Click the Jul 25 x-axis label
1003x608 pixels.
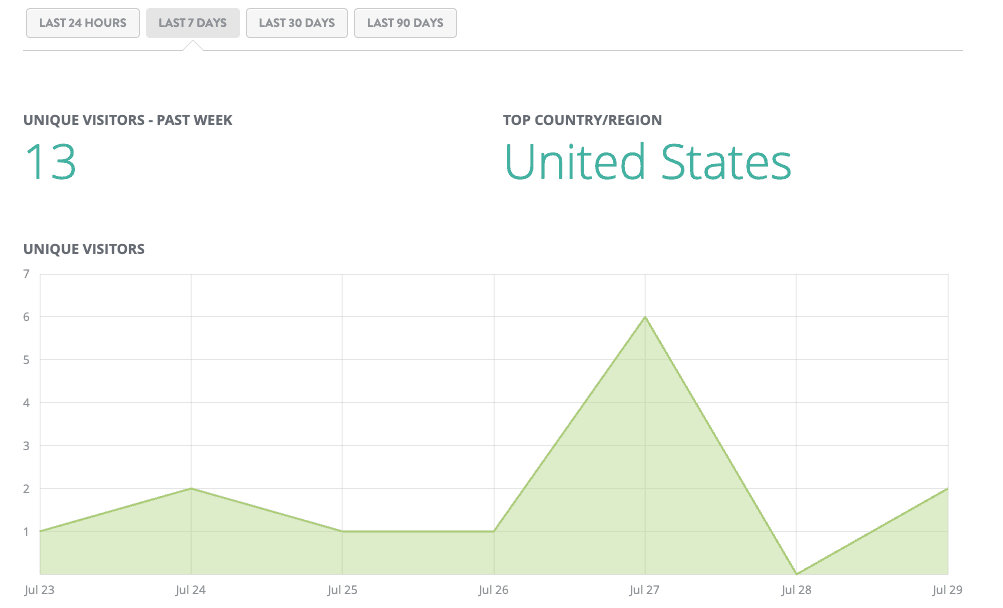click(x=343, y=591)
